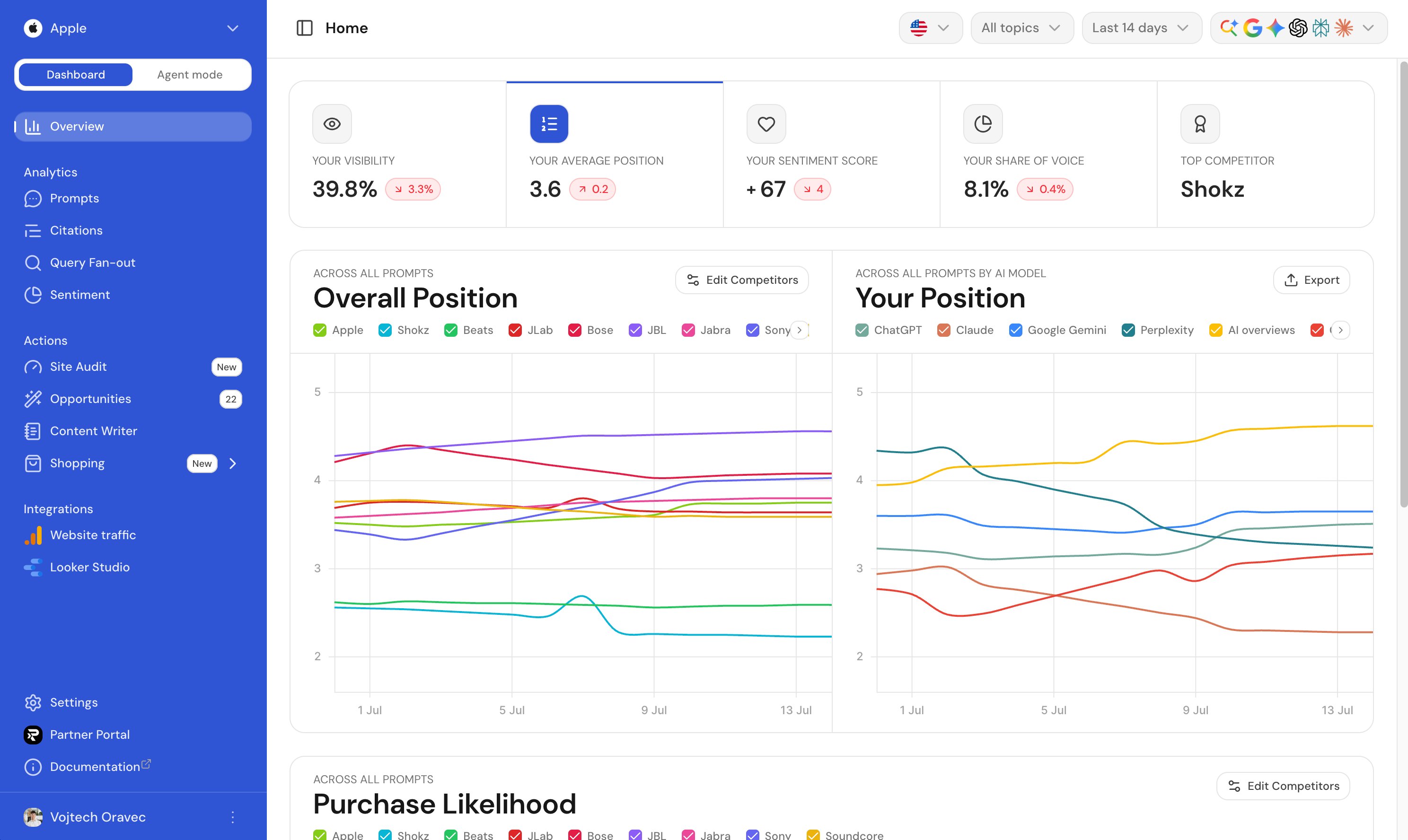Click Edit Competitors in Purchase Likelihood
Viewport: 1408px width, 840px height.
[x=1283, y=786]
